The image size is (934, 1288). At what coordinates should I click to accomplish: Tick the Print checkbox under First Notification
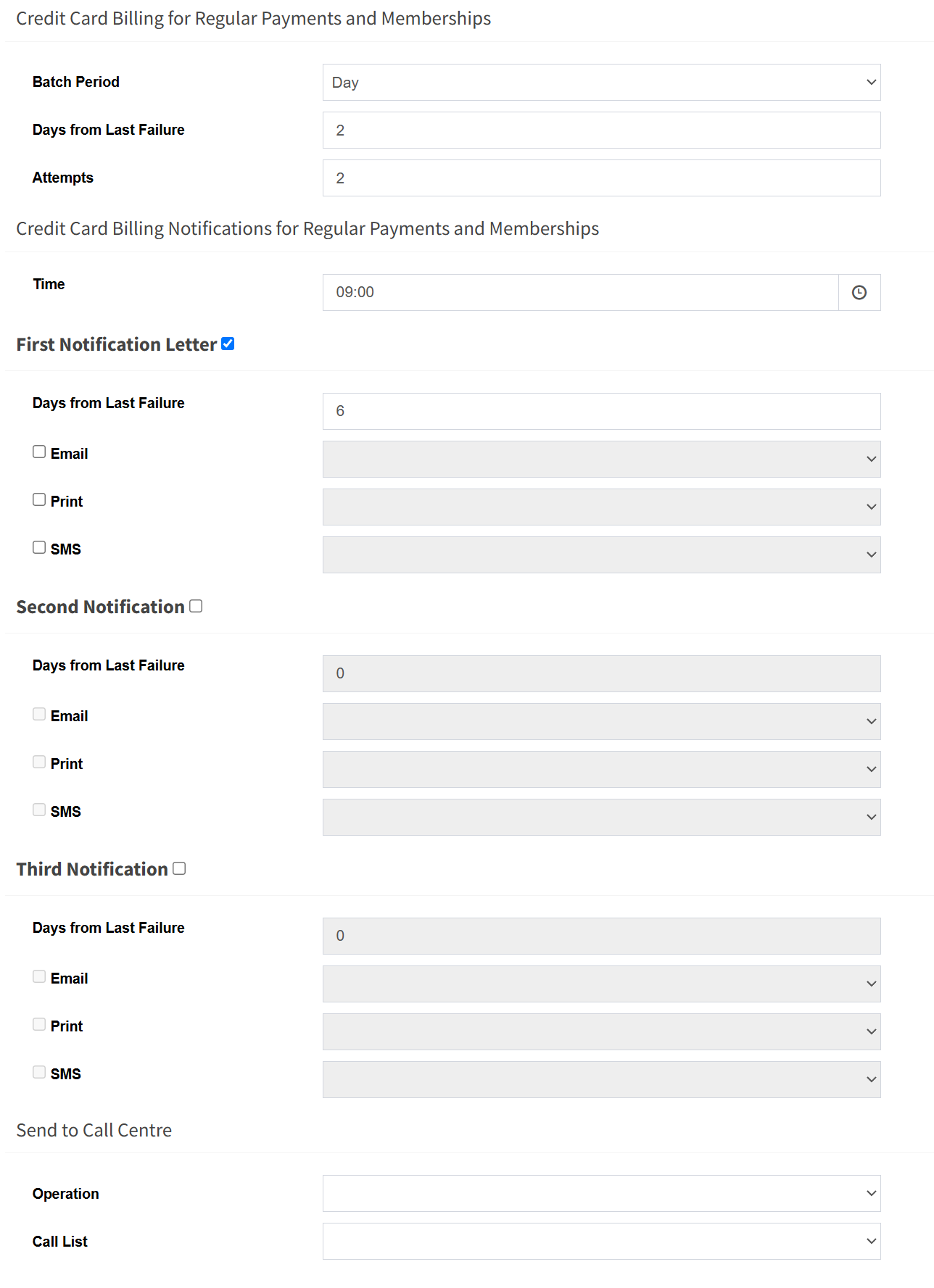[x=39, y=499]
